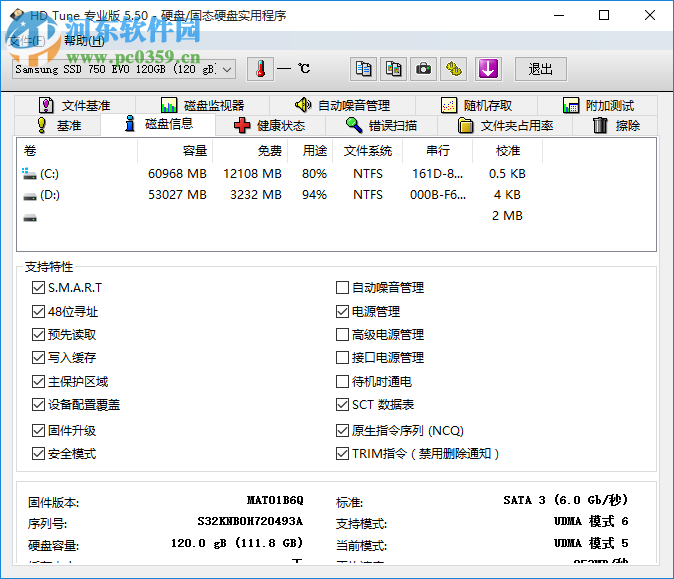The height and width of the screenshot is (579, 674).
Task: Open the 文件(F) menu
Action: pos(27,41)
